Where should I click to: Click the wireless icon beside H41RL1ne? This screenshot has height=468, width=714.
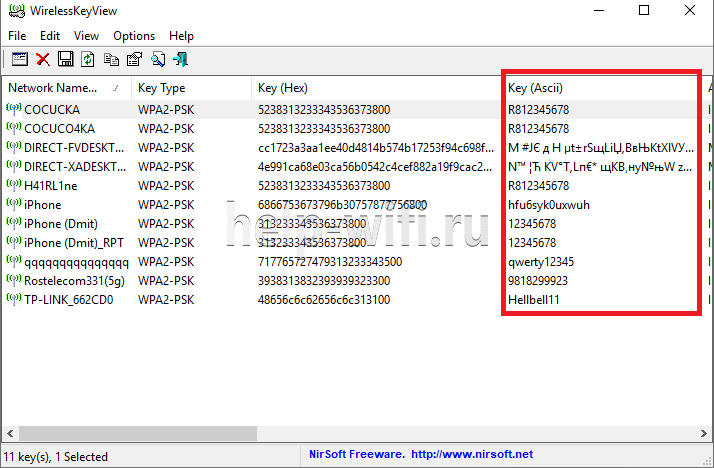click(x=14, y=185)
